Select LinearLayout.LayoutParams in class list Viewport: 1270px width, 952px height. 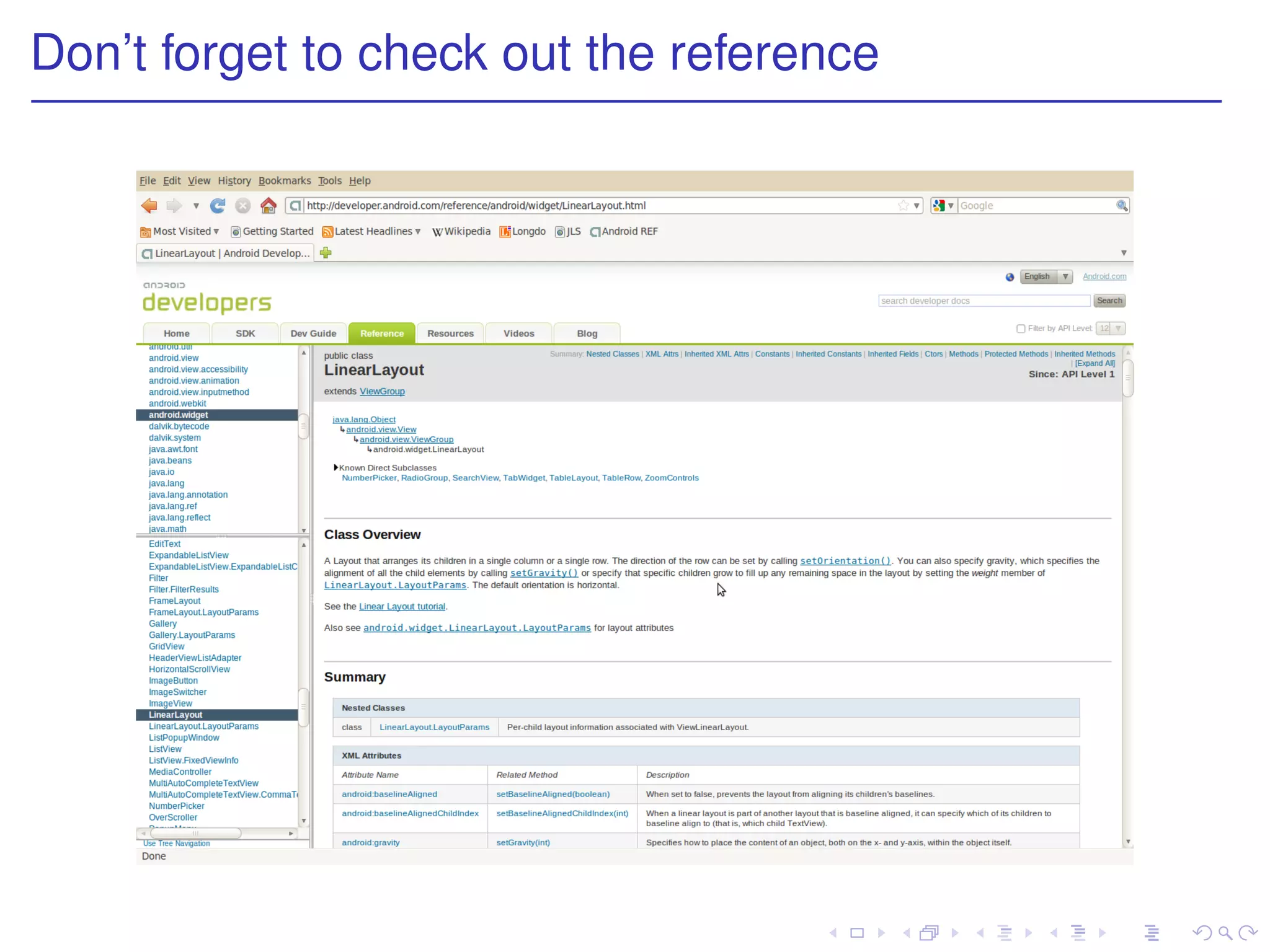pyautogui.click(x=203, y=726)
